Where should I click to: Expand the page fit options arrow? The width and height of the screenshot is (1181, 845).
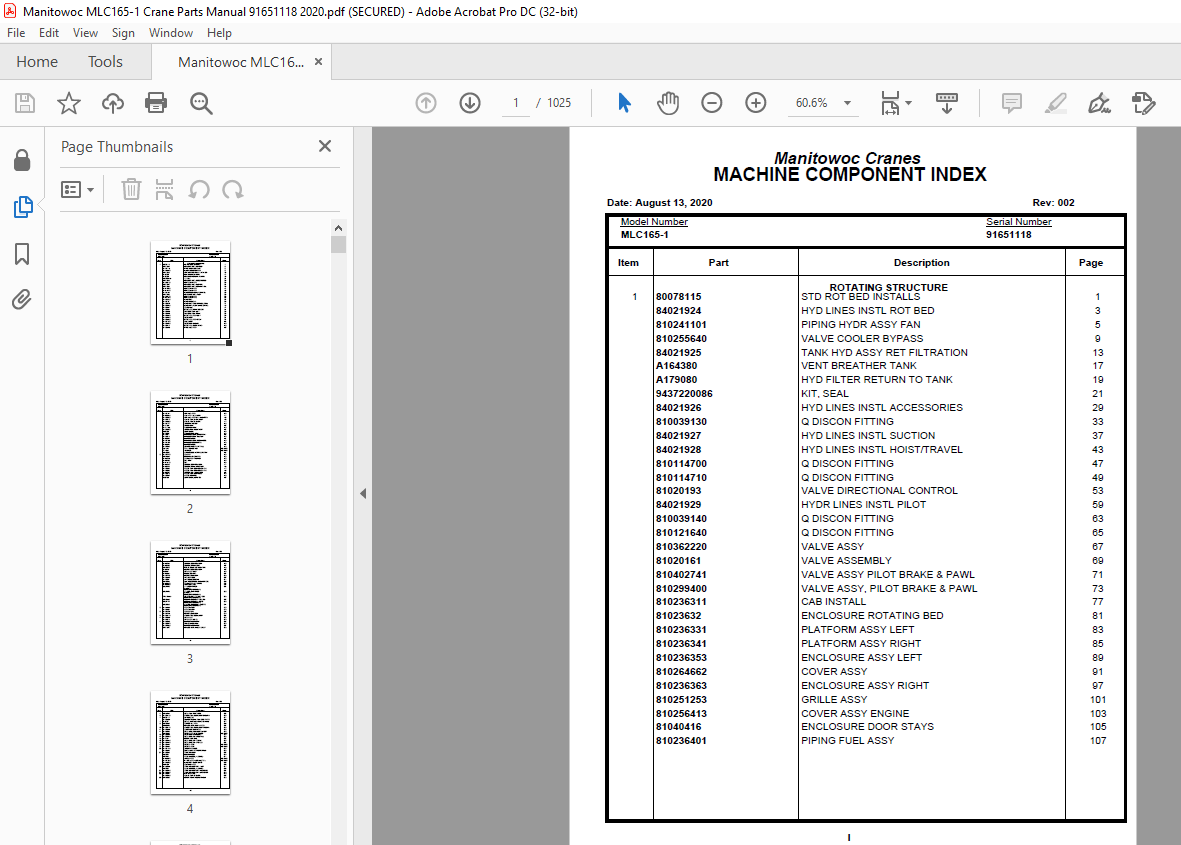[908, 103]
